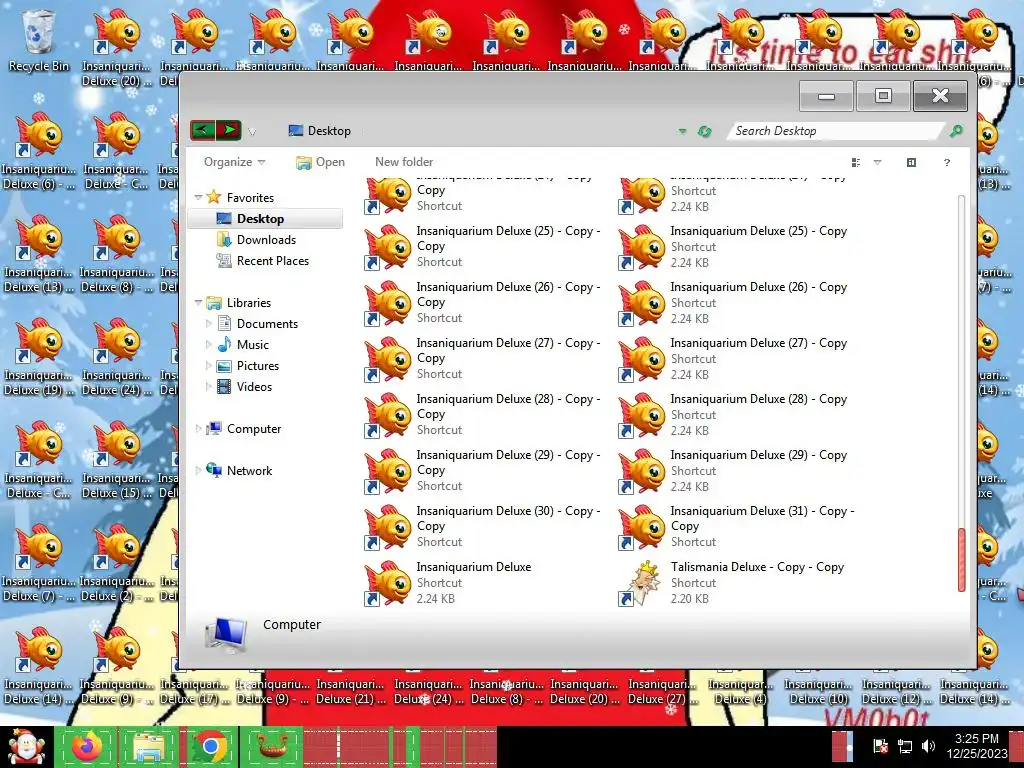Click the Open button in toolbar
This screenshot has height=768, width=1024.
[320, 162]
